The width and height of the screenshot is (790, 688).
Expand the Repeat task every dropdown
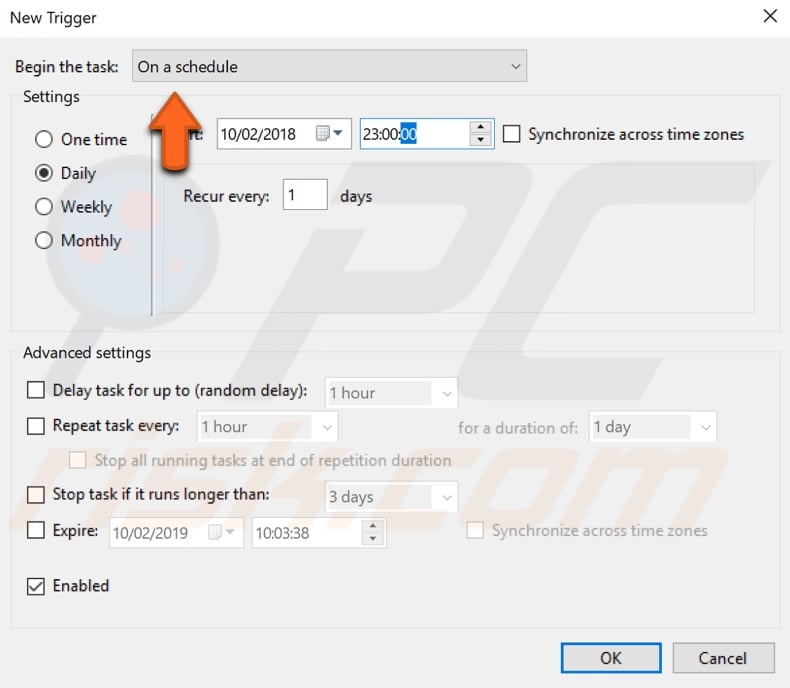click(x=268, y=427)
